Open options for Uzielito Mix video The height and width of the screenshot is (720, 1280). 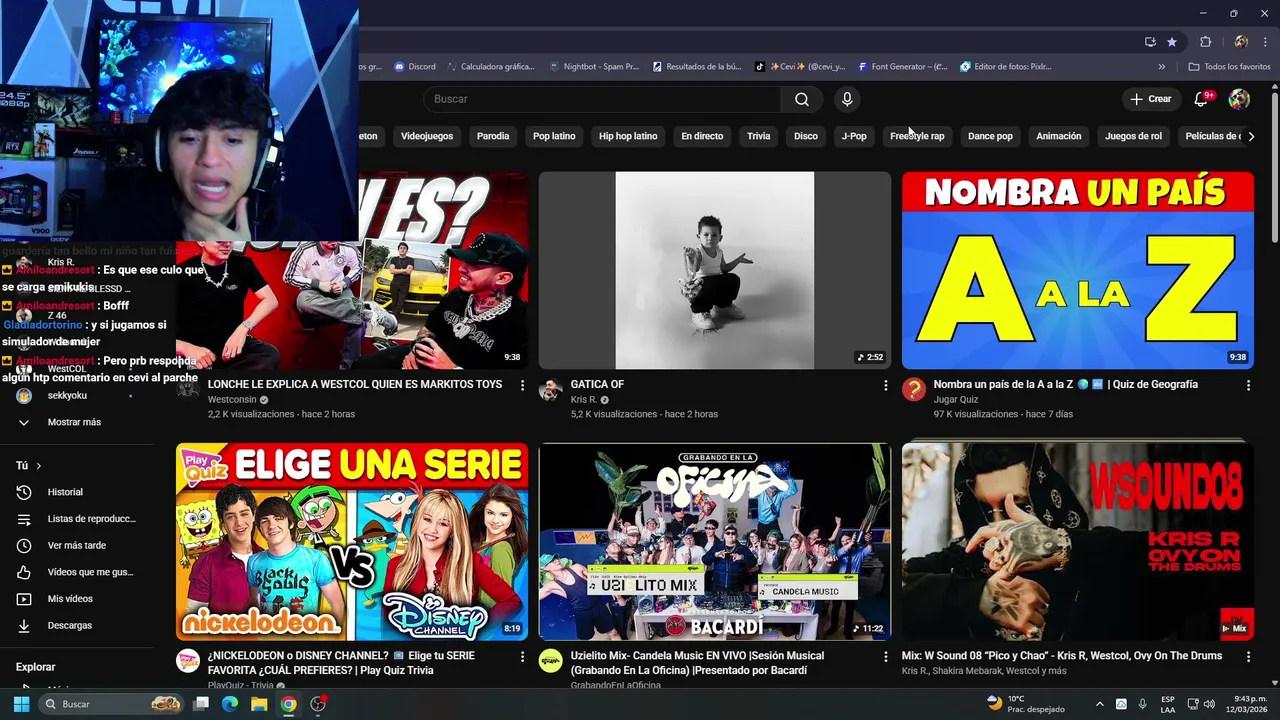885,656
